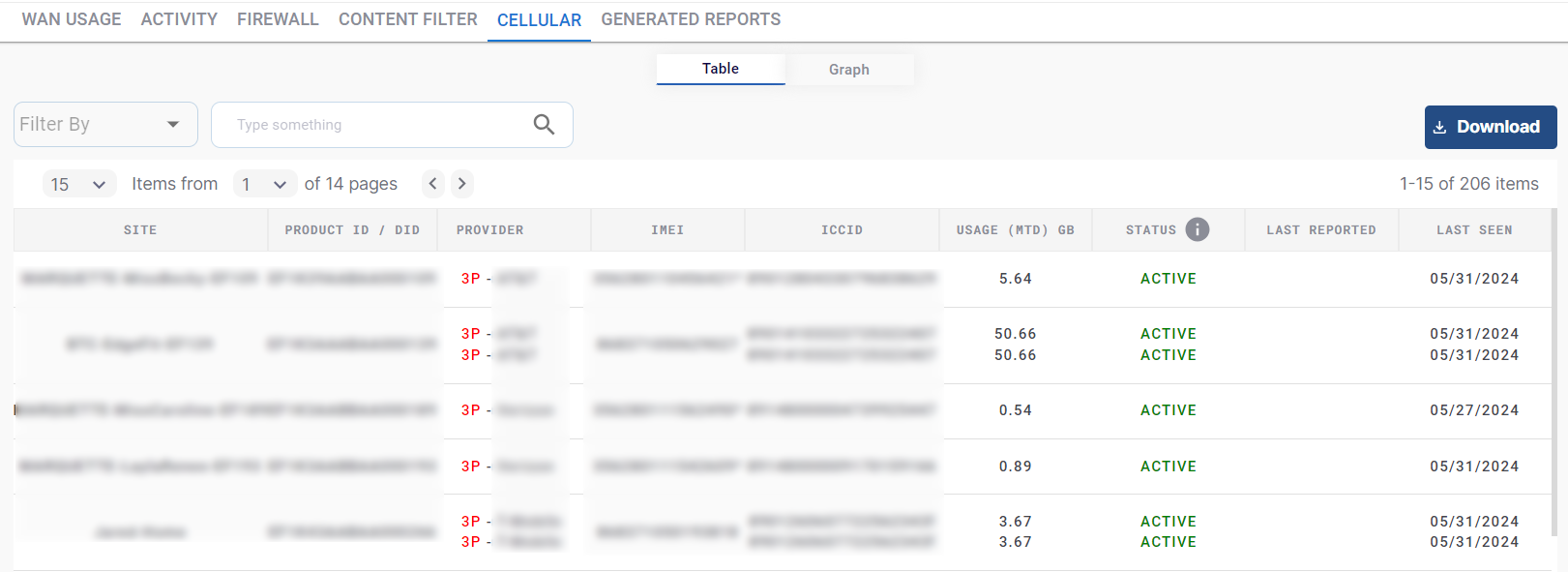Click ACTIVE status in the 5.64 row

pos(1169,279)
